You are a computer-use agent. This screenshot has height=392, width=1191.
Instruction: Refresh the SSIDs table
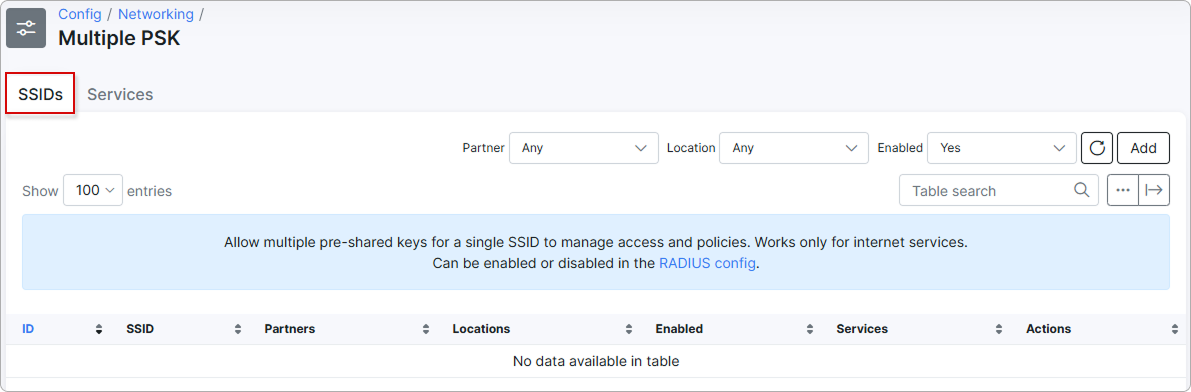point(1097,148)
